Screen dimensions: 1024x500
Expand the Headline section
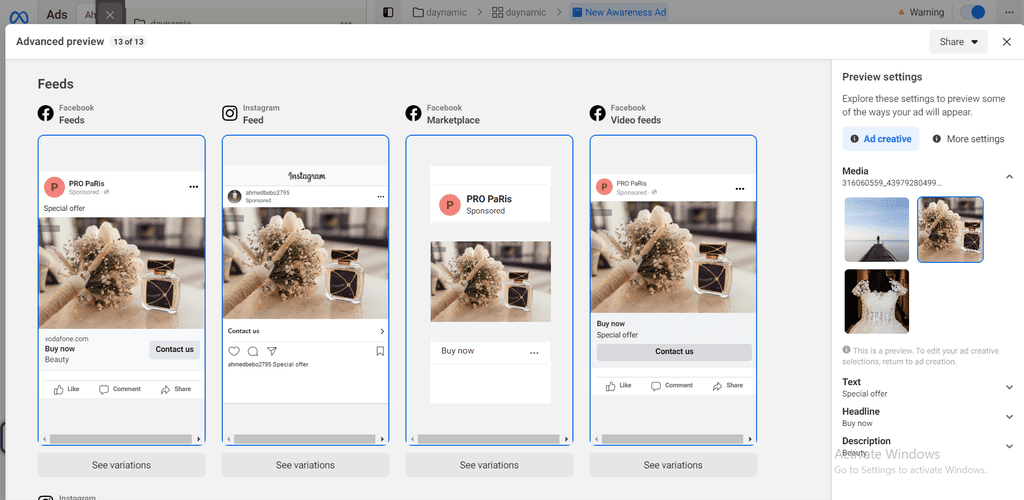(x=1009, y=416)
